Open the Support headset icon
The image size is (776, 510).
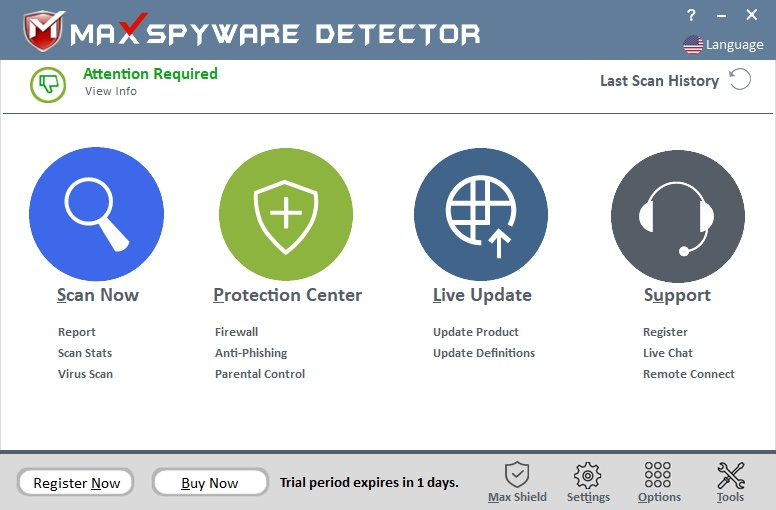tap(677, 215)
